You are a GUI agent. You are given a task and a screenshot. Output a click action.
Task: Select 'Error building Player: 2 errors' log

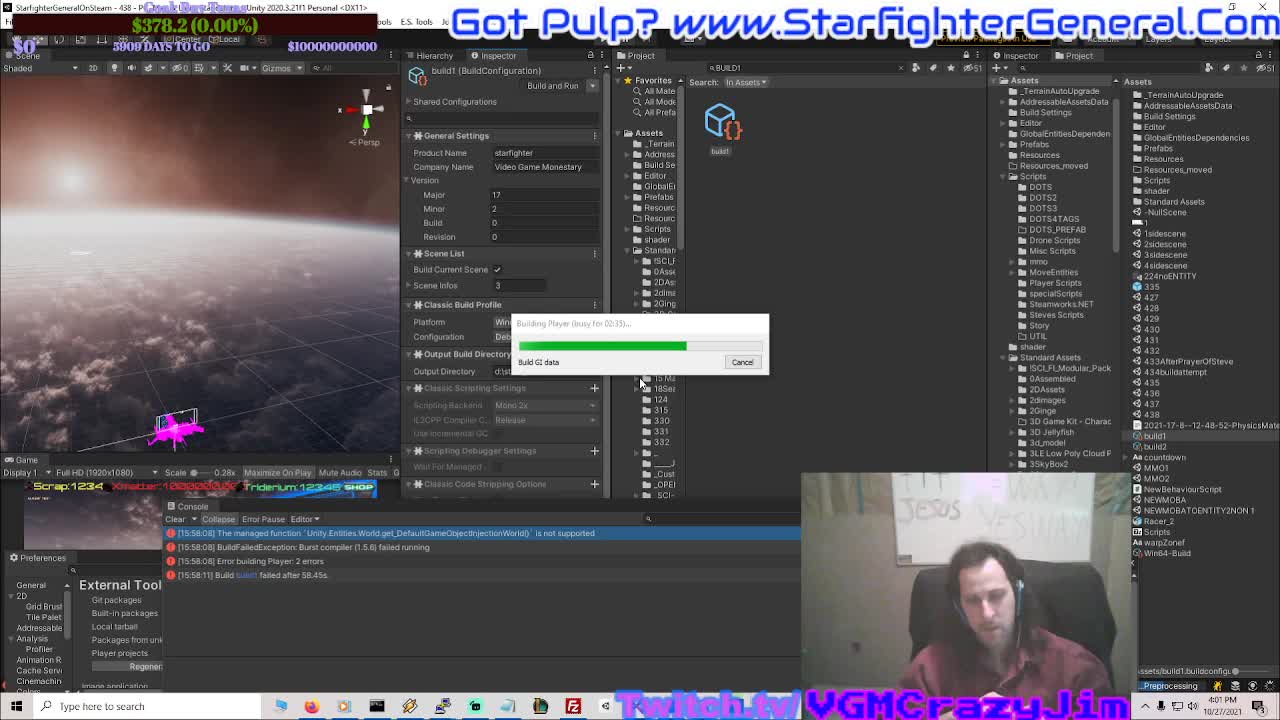coord(482,561)
